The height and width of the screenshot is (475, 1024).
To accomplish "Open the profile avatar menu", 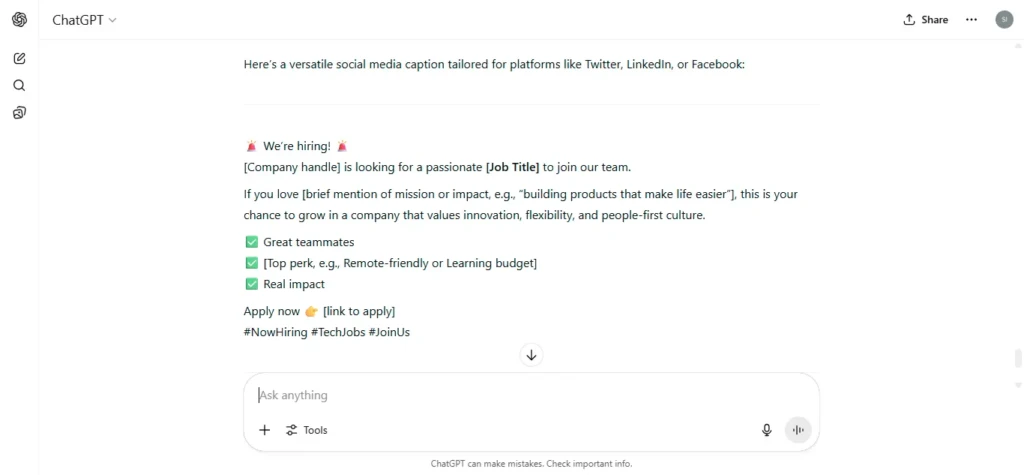I will tap(1004, 20).
